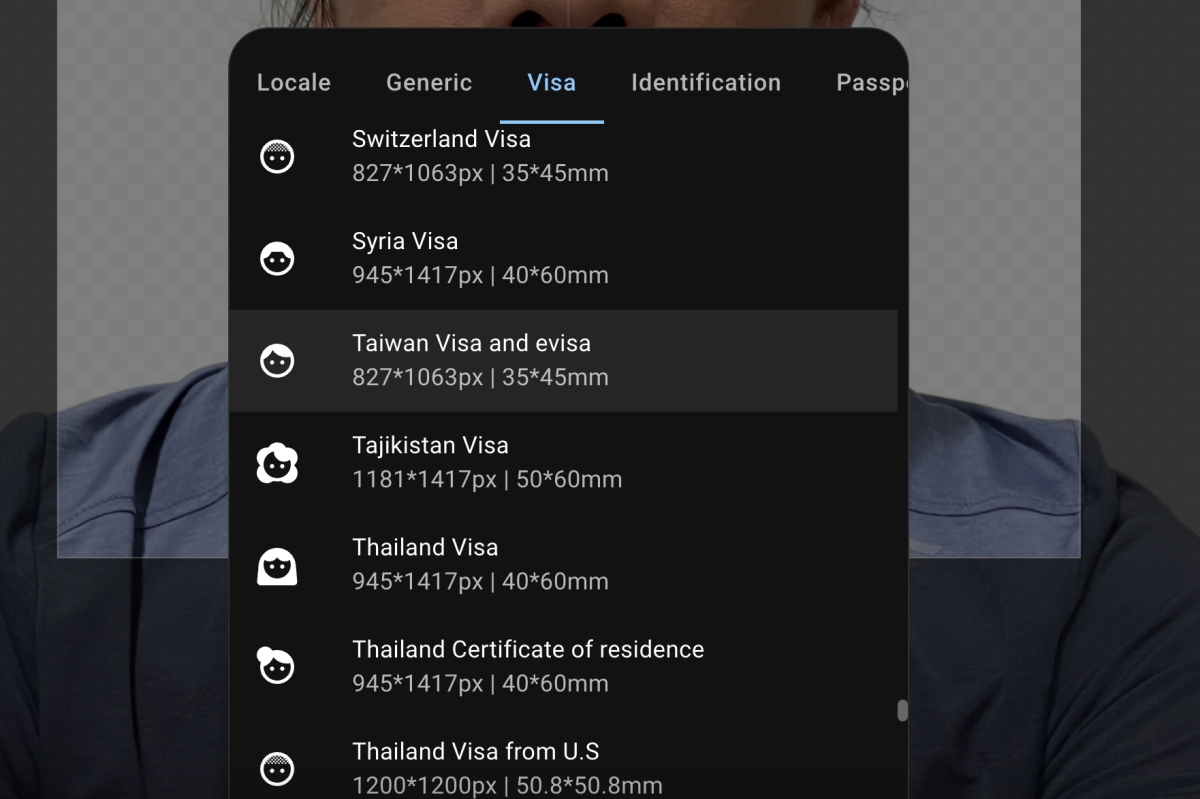
Task: Select the Visa tab
Action: tap(552, 83)
